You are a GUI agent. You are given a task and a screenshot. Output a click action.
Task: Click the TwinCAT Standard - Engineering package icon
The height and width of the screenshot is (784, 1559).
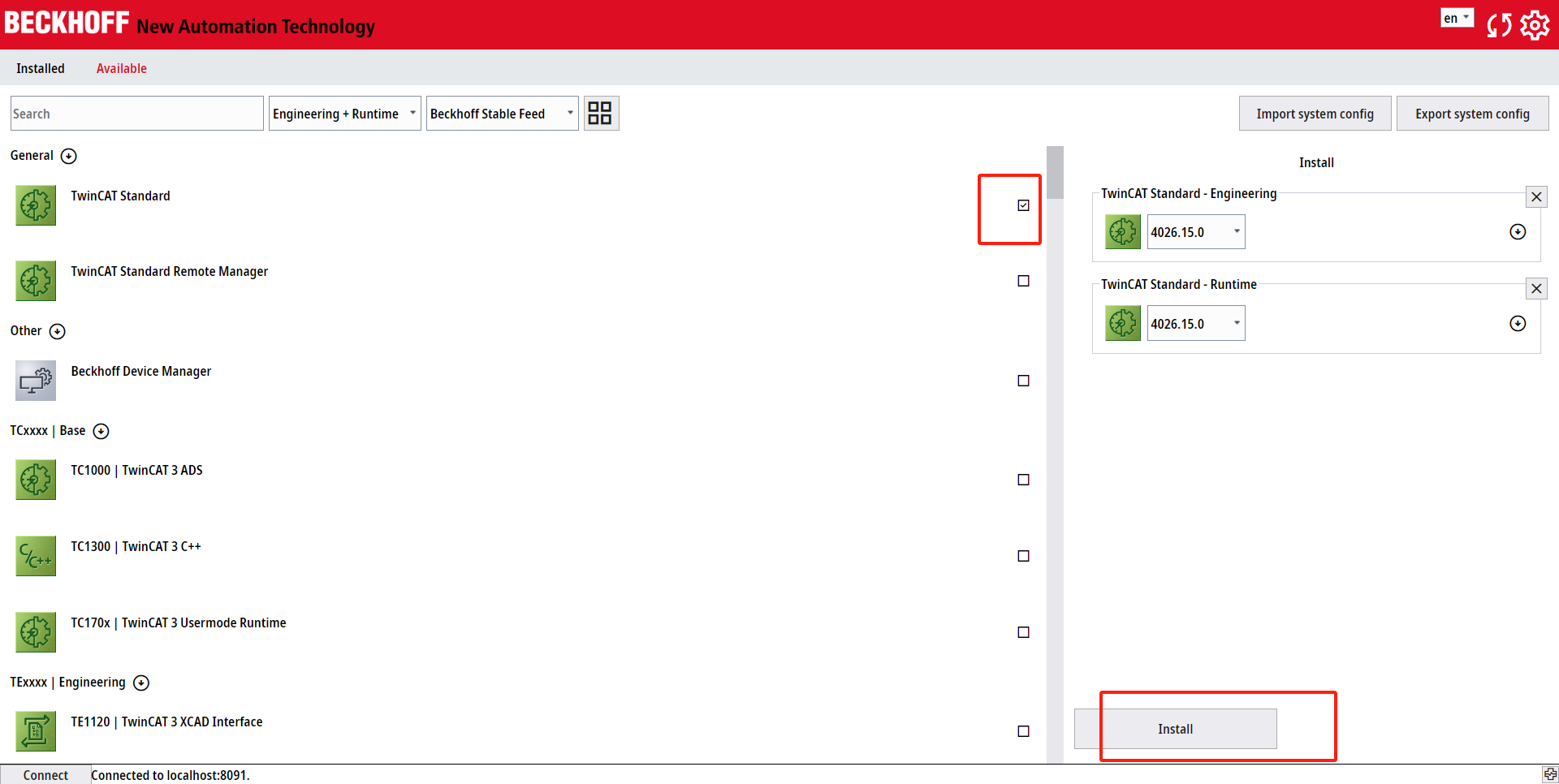1123,232
